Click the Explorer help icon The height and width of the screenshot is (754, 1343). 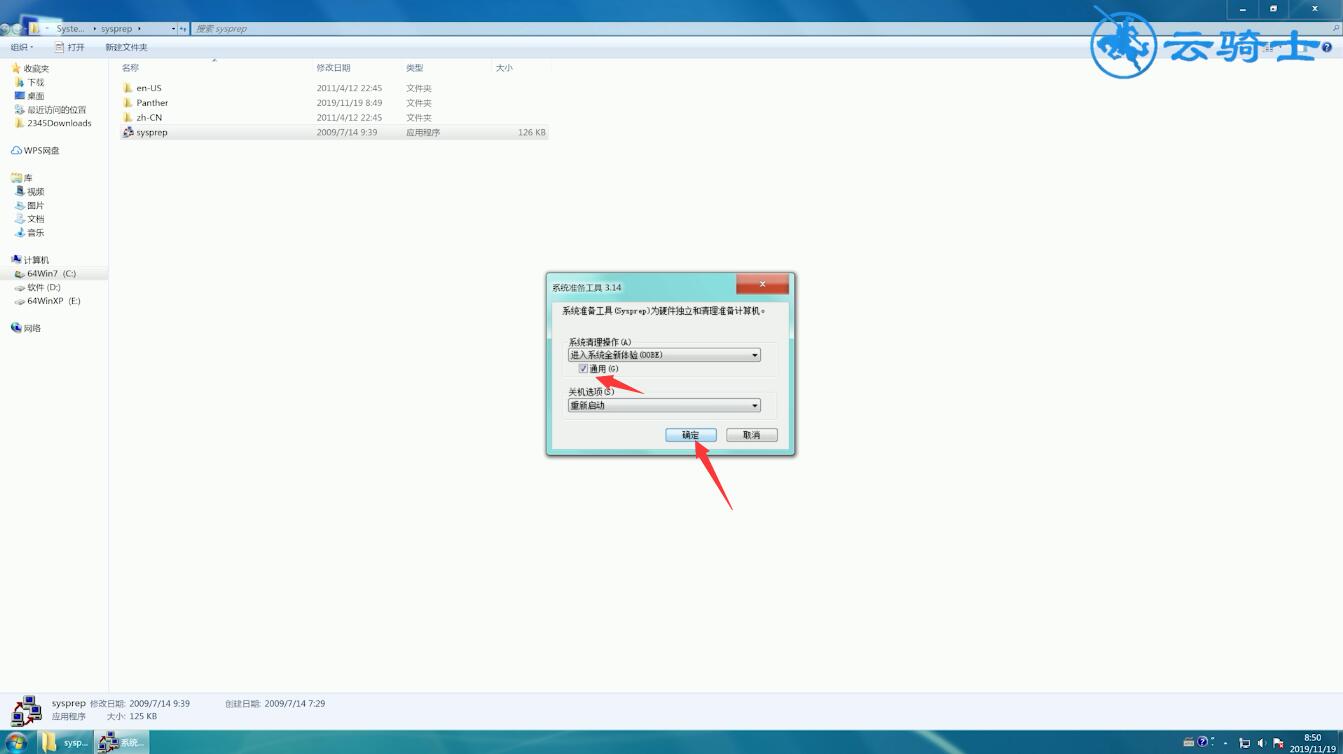pos(1327,47)
